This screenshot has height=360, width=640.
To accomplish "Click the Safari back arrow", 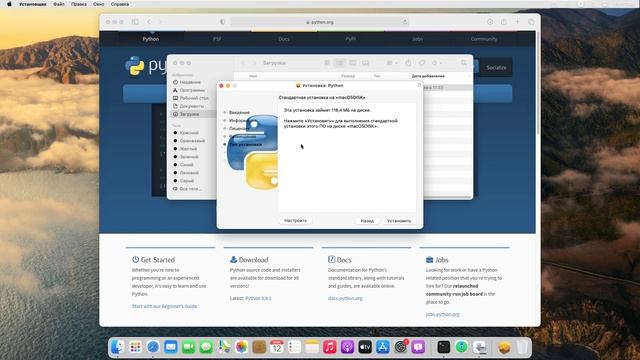I will [x=149, y=22].
